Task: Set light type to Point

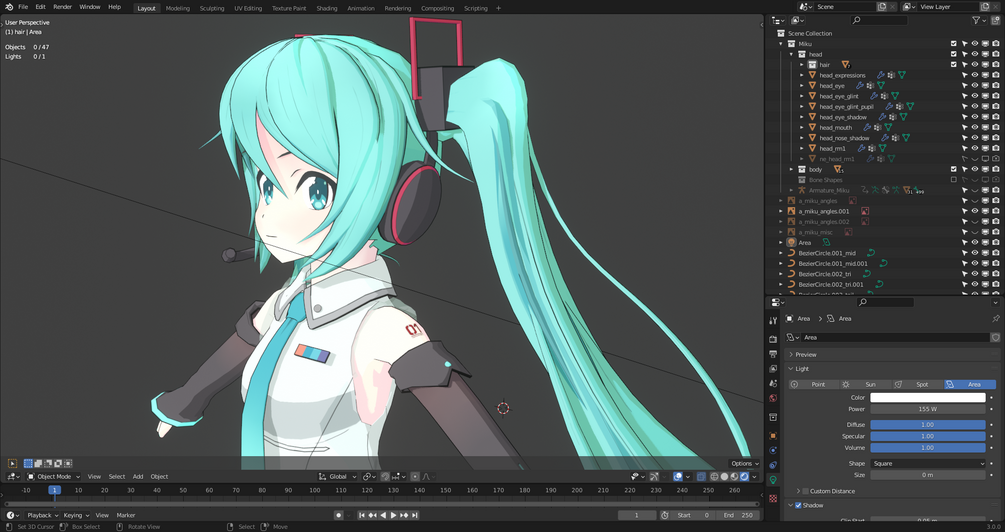Action: pyautogui.click(x=815, y=385)
